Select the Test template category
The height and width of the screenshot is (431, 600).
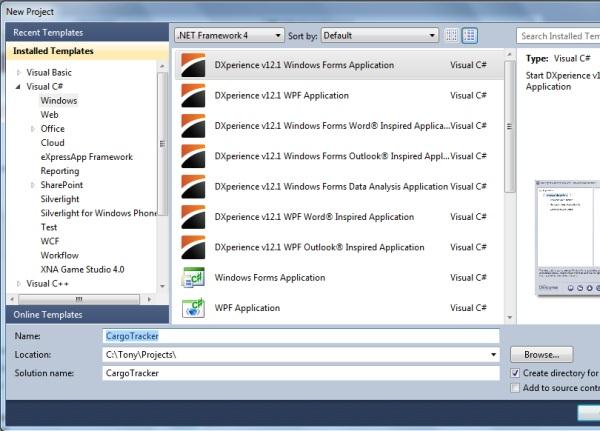pyautogui.click(x=49, y=227)
